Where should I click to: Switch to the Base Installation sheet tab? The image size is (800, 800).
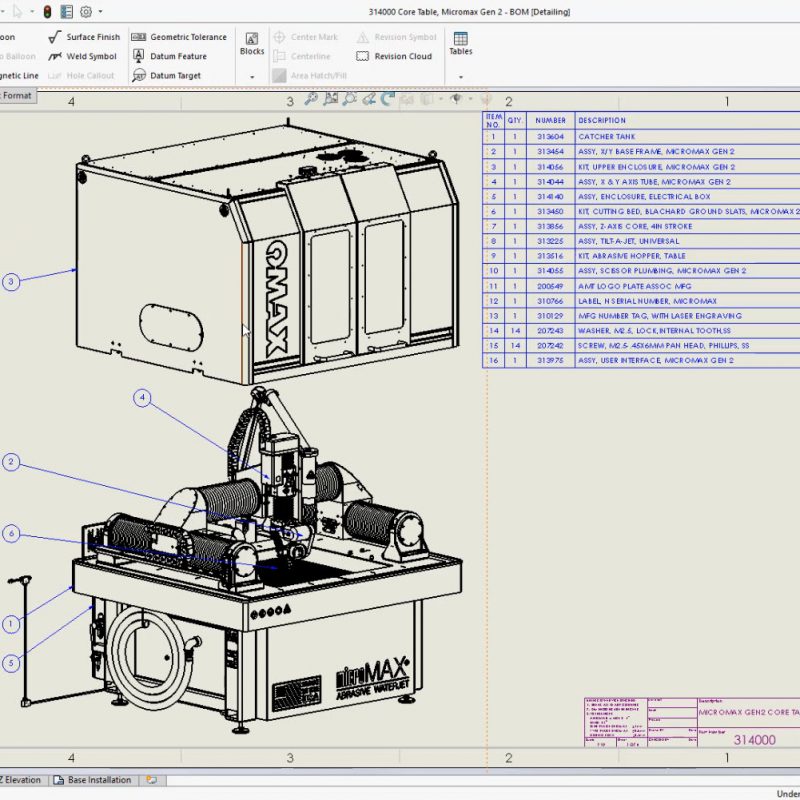click(93, 780)
